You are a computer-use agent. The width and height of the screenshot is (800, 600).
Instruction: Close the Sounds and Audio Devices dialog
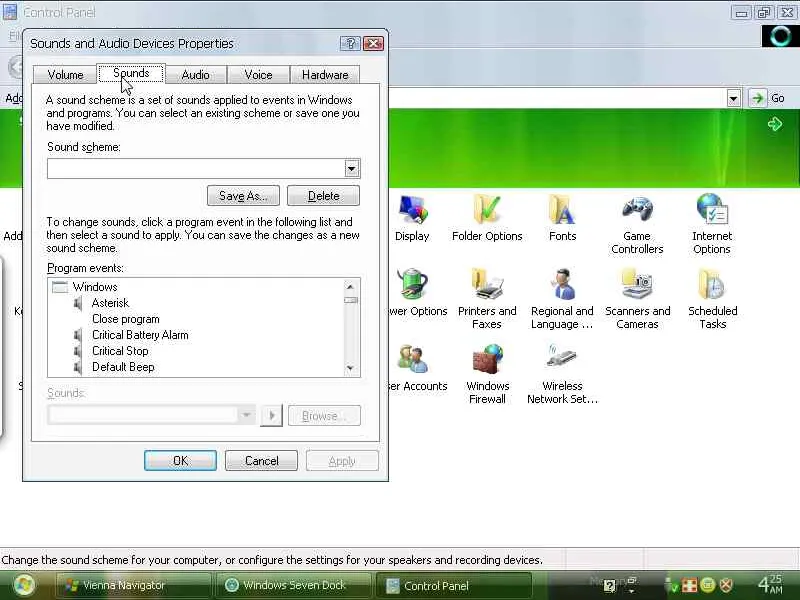(373, 43)
